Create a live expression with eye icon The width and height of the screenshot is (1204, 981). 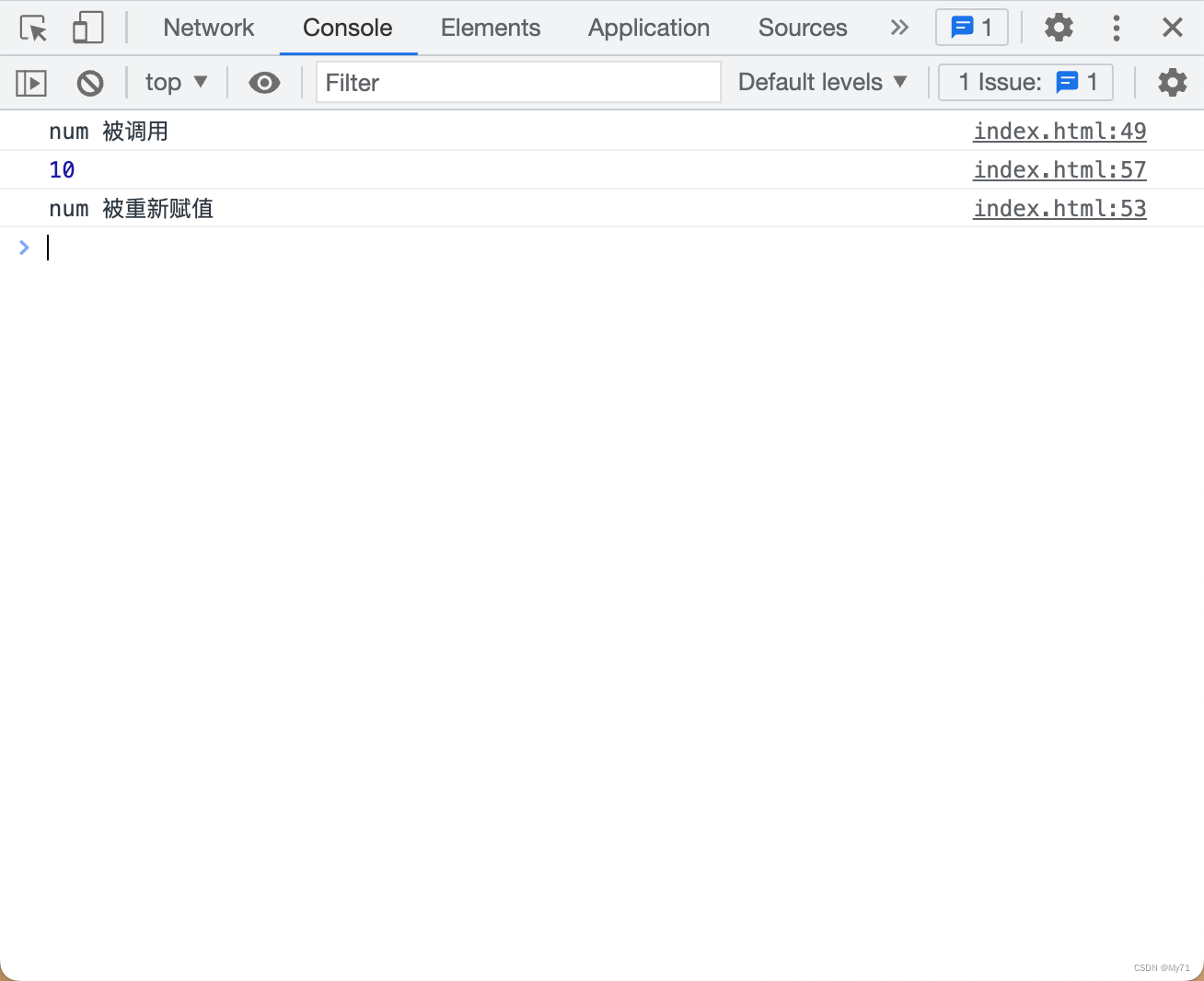click(264, 83)
